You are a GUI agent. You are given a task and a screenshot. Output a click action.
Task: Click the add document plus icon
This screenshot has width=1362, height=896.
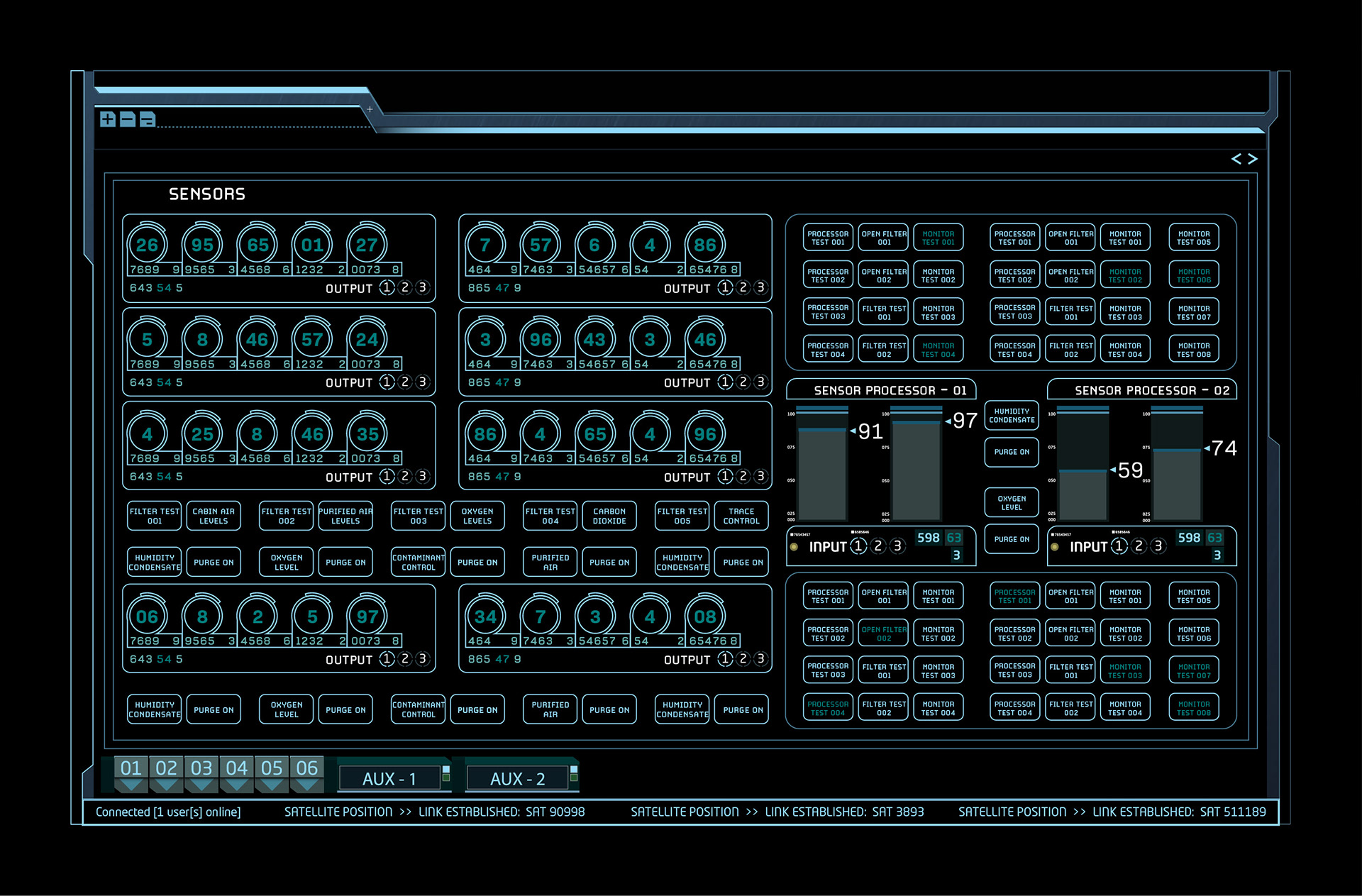pos(108,119)
